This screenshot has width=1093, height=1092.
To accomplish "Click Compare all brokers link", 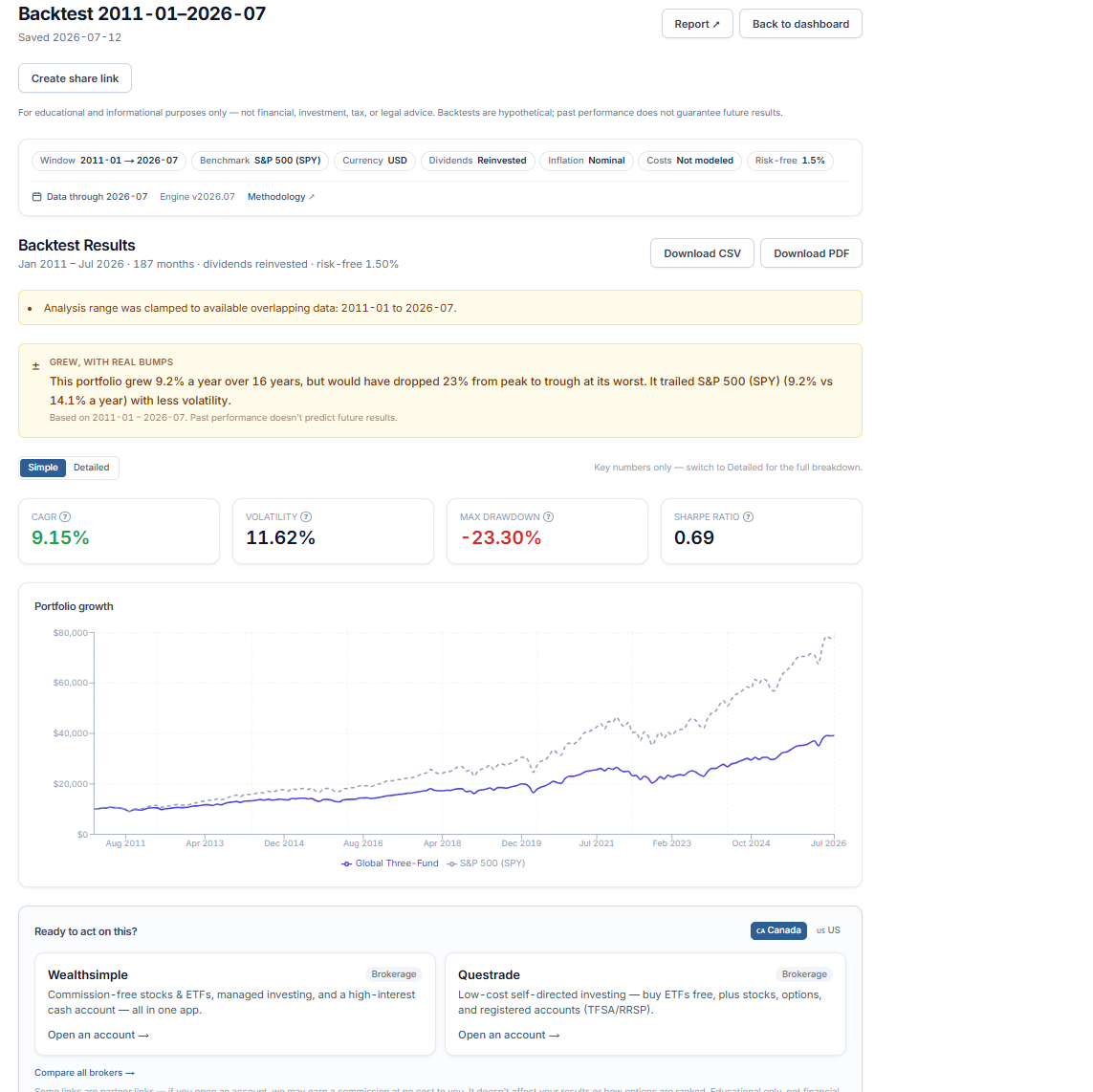I will (84, 1073).
